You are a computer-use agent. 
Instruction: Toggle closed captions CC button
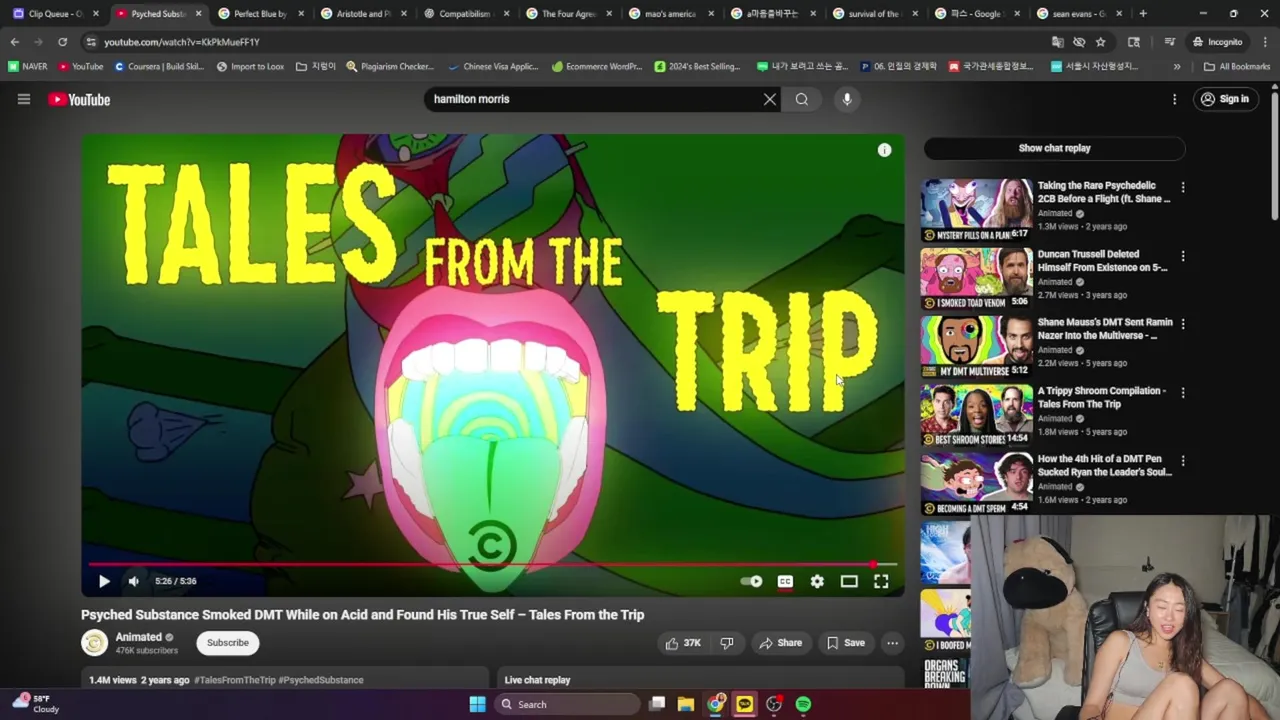pyautogui.click(x=785, y=581)
